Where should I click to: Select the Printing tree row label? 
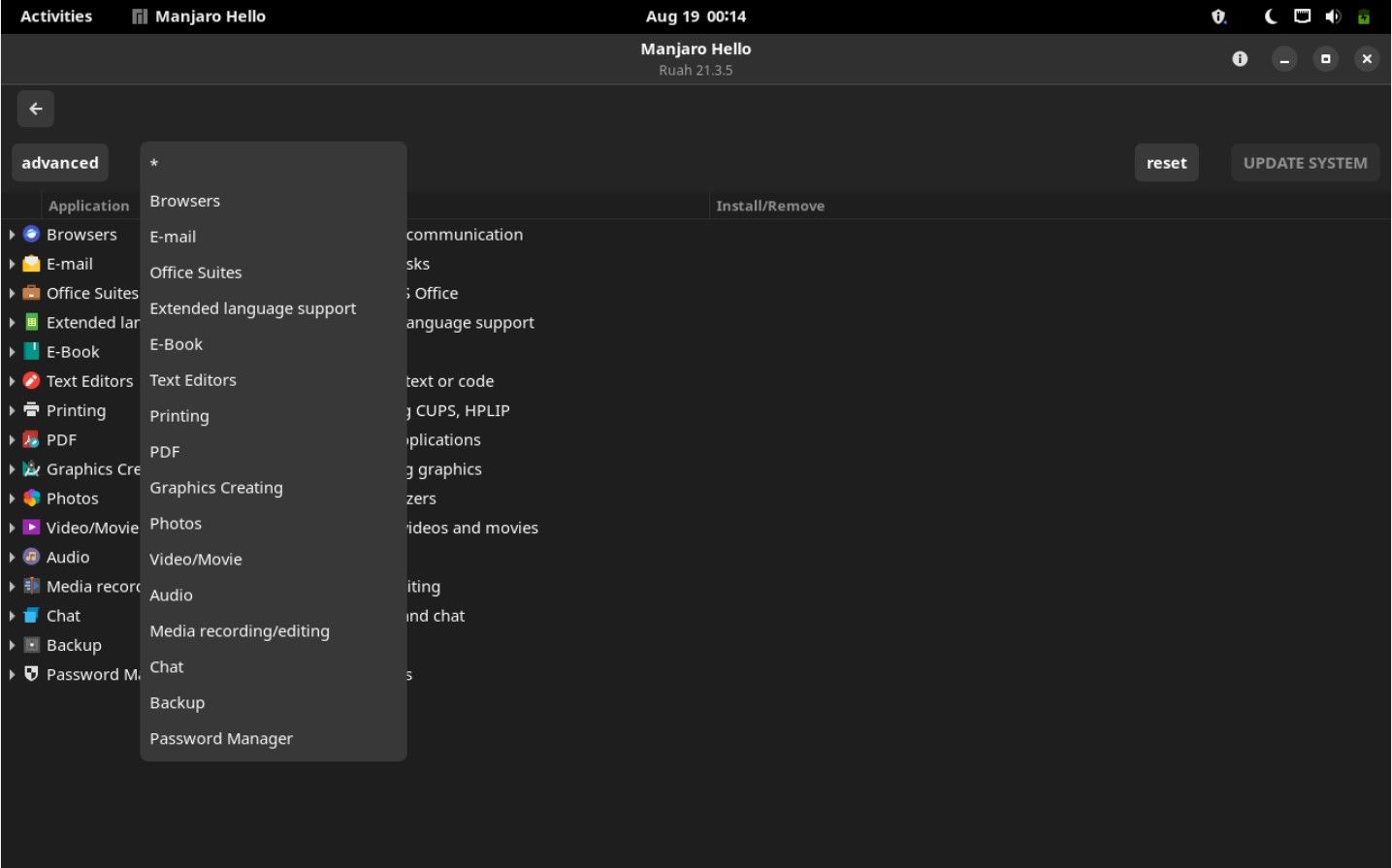[x=76, y=411]
